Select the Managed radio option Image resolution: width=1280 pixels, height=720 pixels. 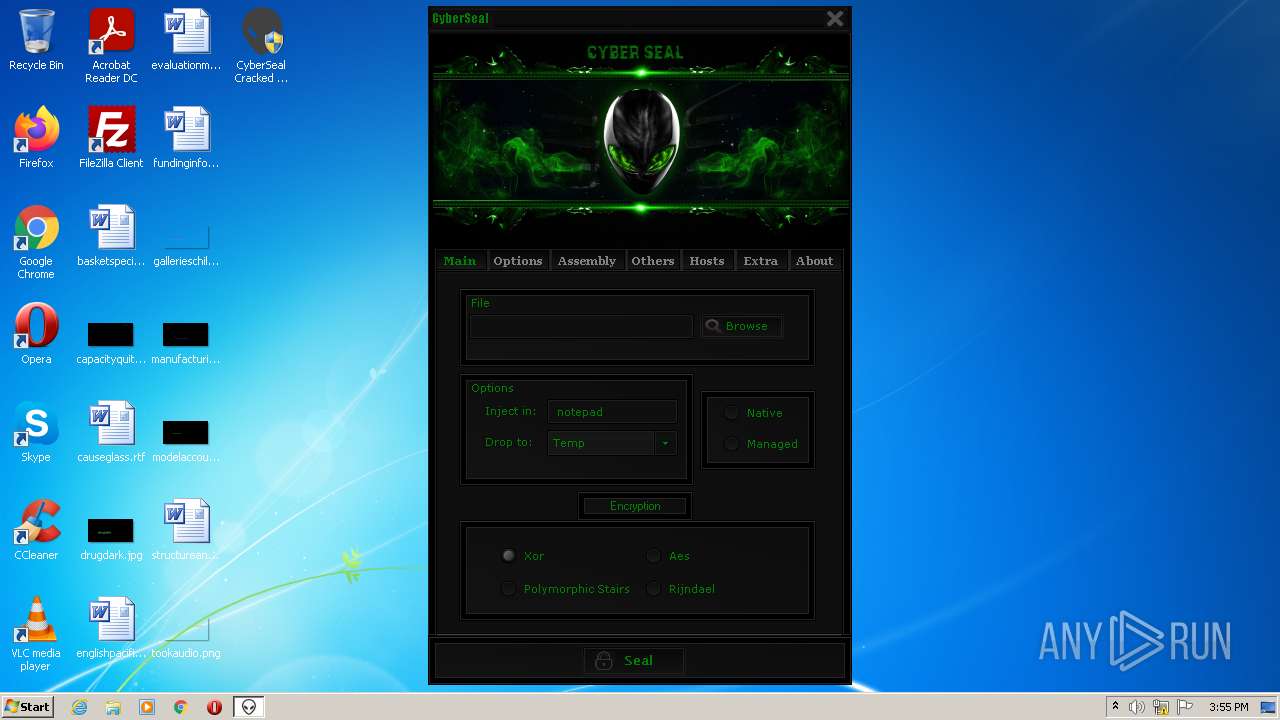pos(762,444)
